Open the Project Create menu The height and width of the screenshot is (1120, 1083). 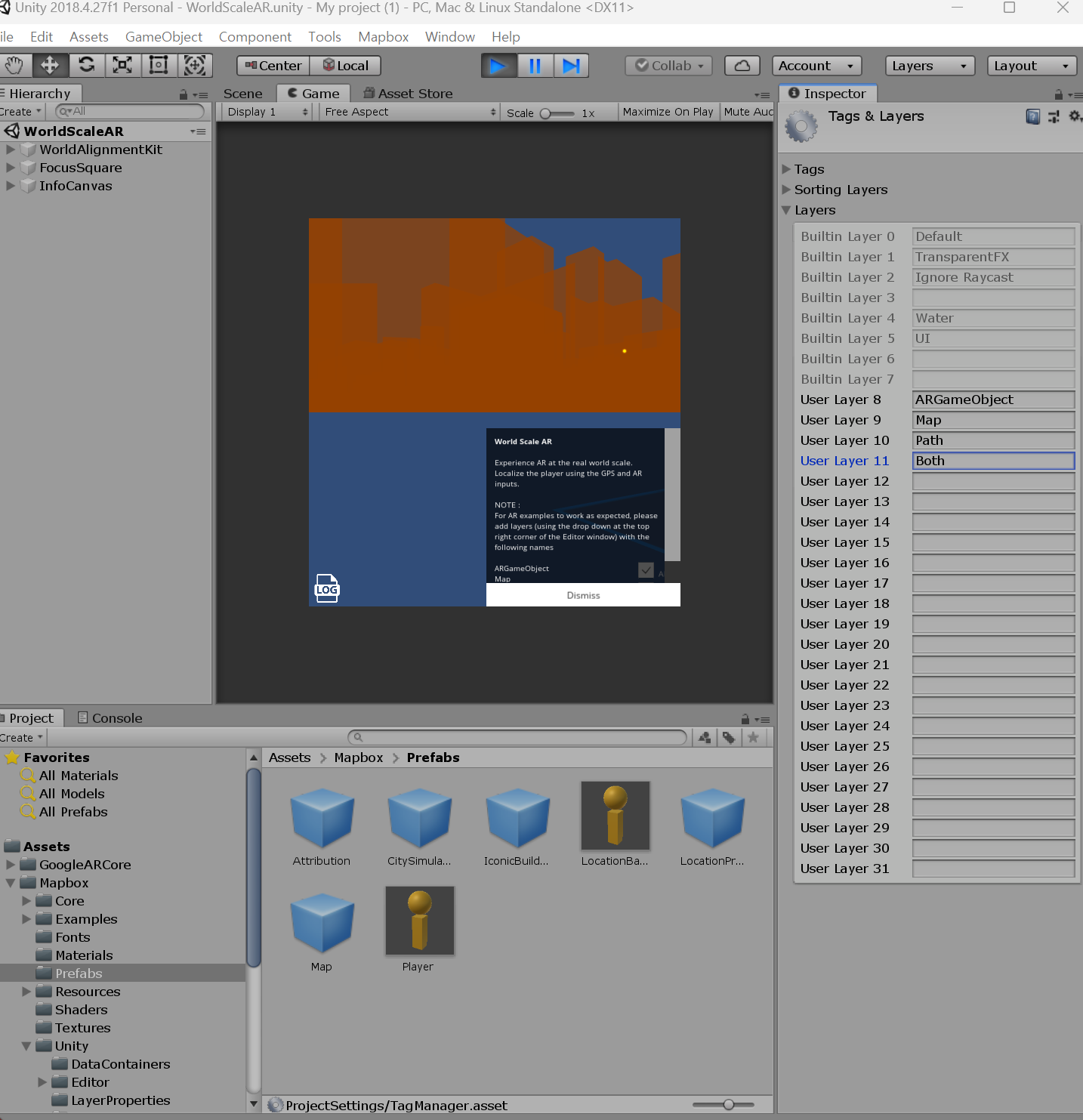coord(22,738)
